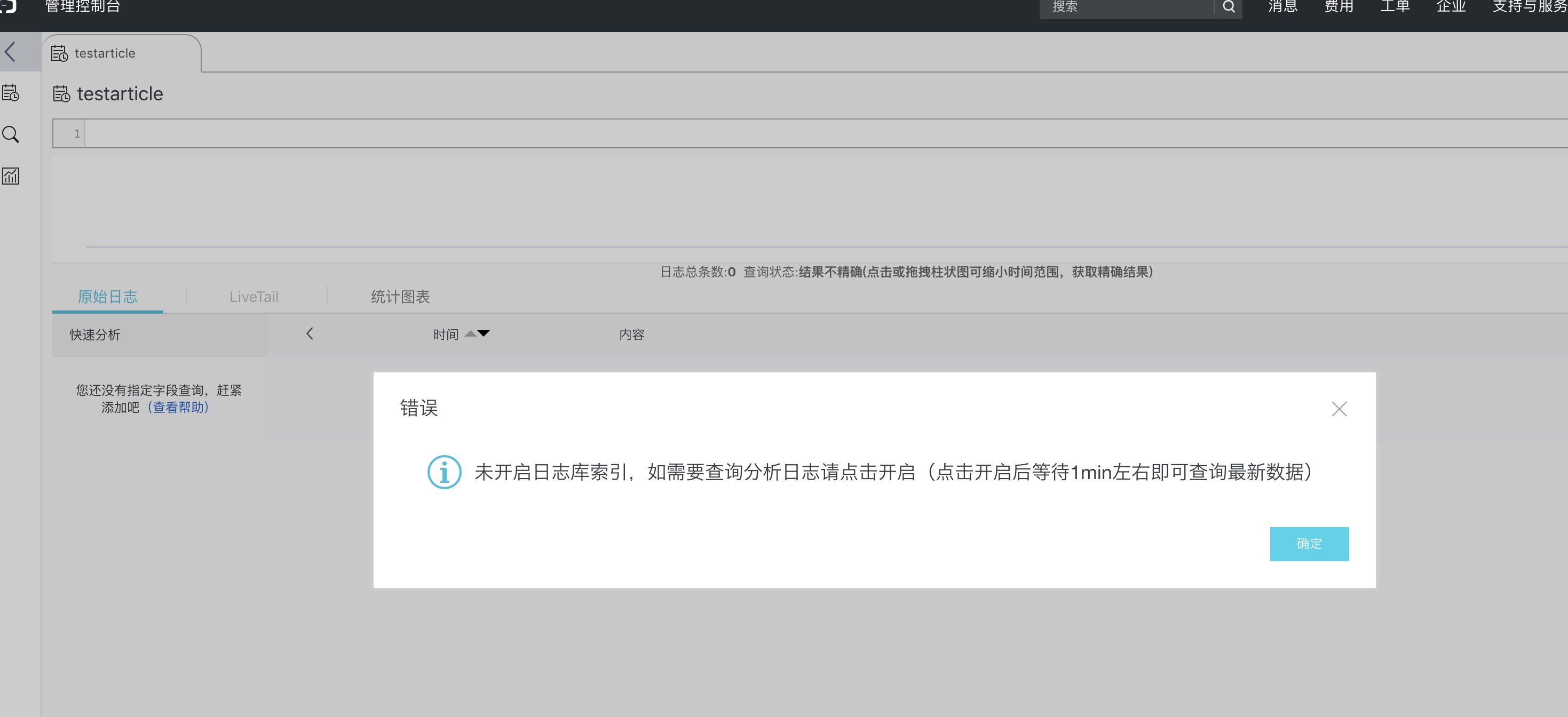The image size is (1568, 717).
Task: Open the logstore icon in the sidebar
Action: [10, 93]
